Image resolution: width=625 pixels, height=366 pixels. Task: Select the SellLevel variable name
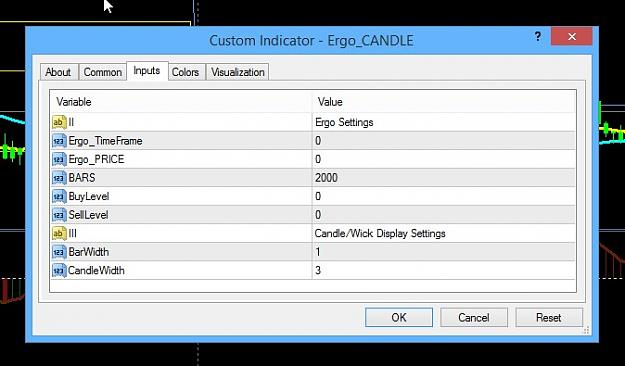pyautogui.click(x=88, y=215)
